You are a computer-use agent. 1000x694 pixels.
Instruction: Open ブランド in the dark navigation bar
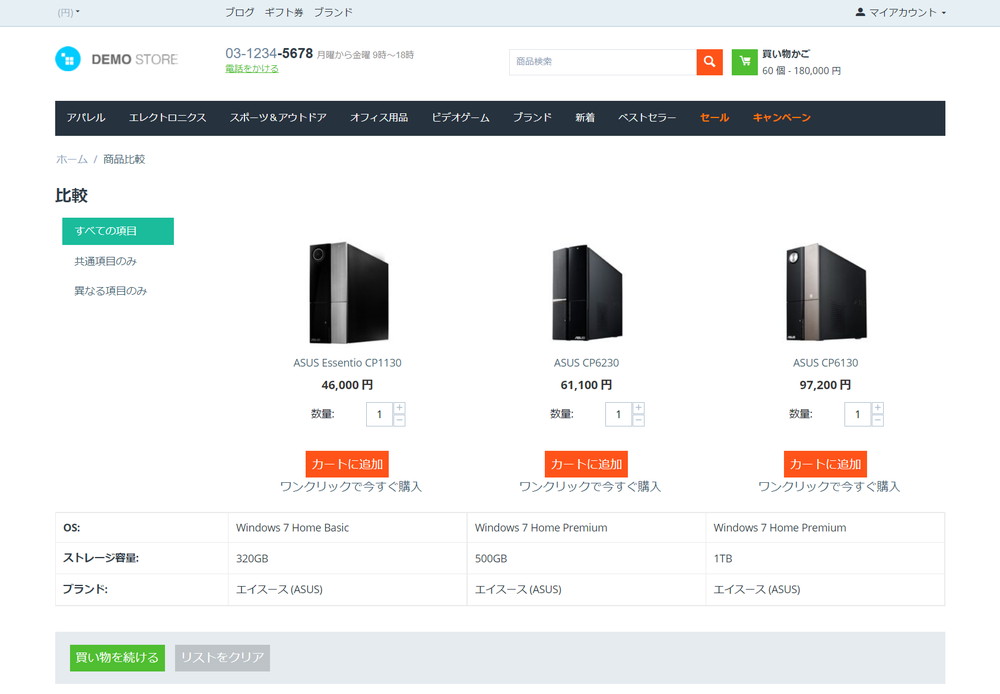[x=533, y=117]
